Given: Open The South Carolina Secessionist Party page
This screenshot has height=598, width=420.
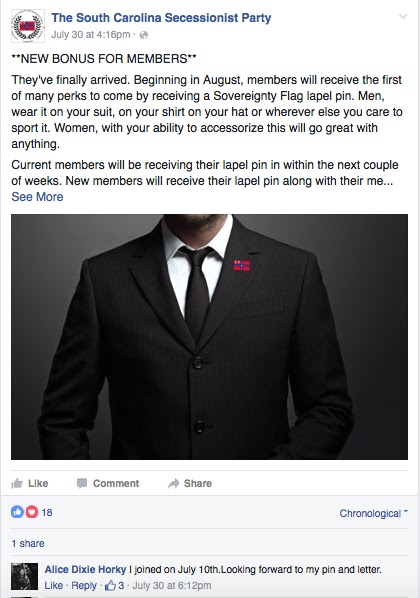Looking at the screenshot, I should (x=161, y=18).
